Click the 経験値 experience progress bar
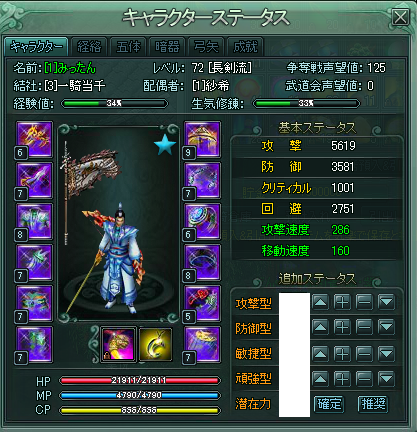 coord(114,104)
